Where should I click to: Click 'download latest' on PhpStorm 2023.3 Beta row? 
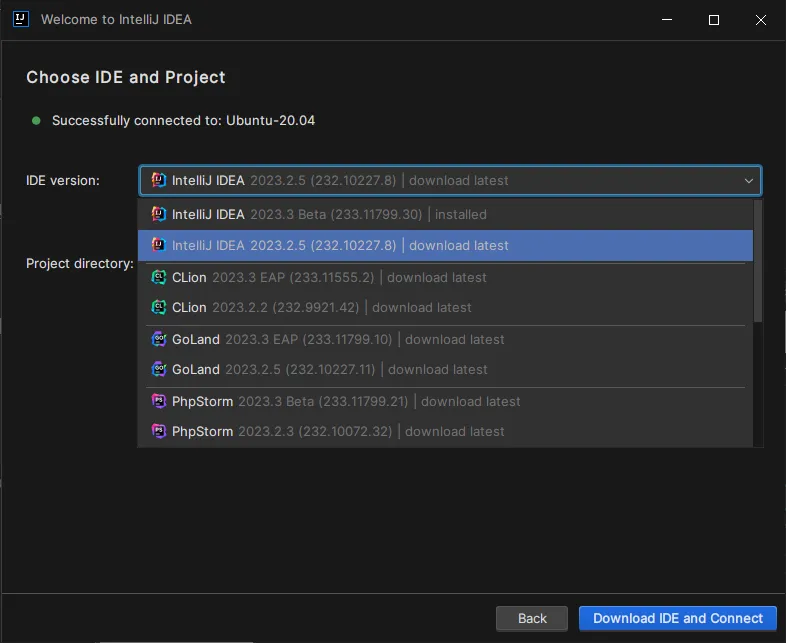coord(471,401)
